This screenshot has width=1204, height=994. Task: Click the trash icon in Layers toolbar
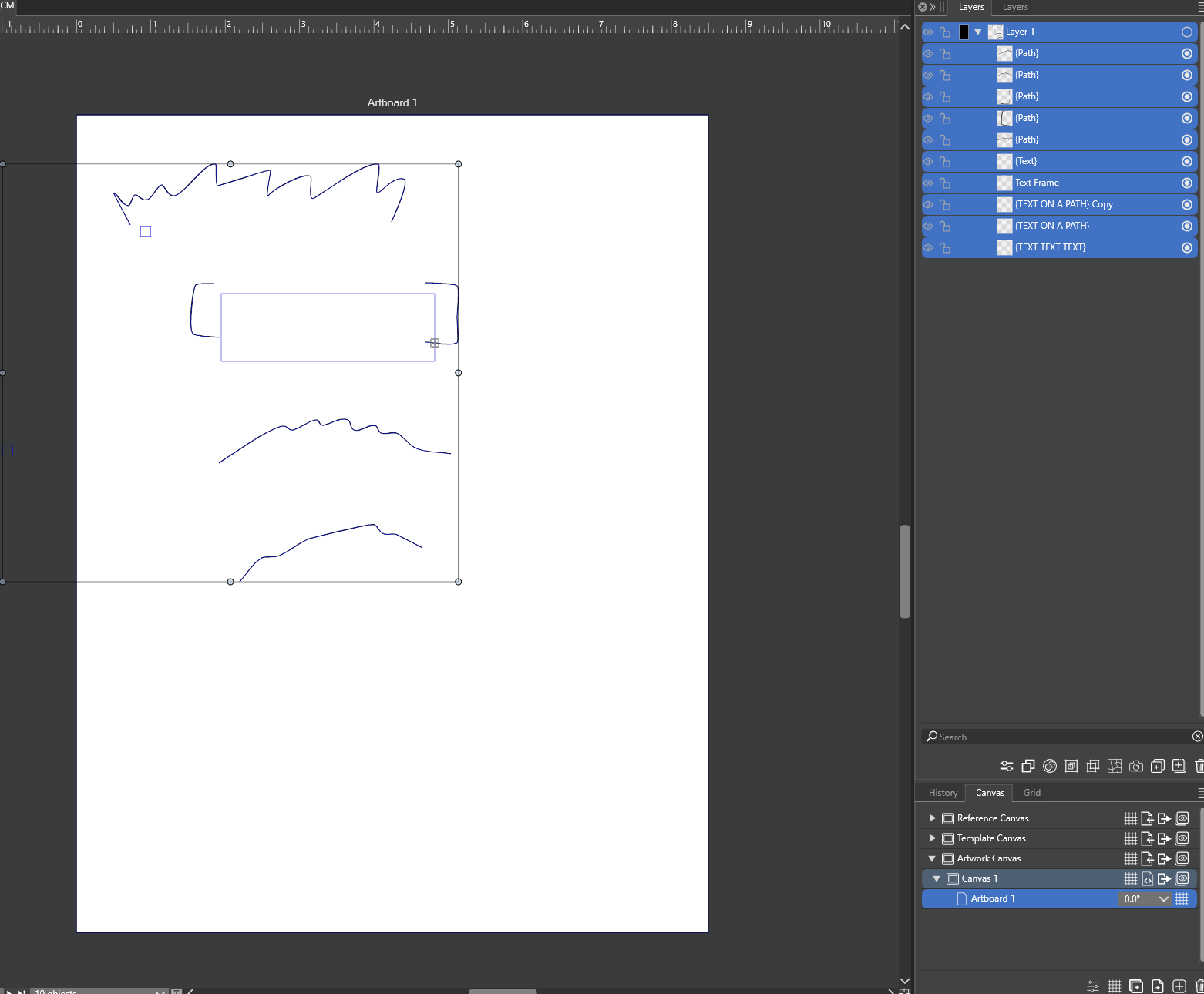point(1199,766)
